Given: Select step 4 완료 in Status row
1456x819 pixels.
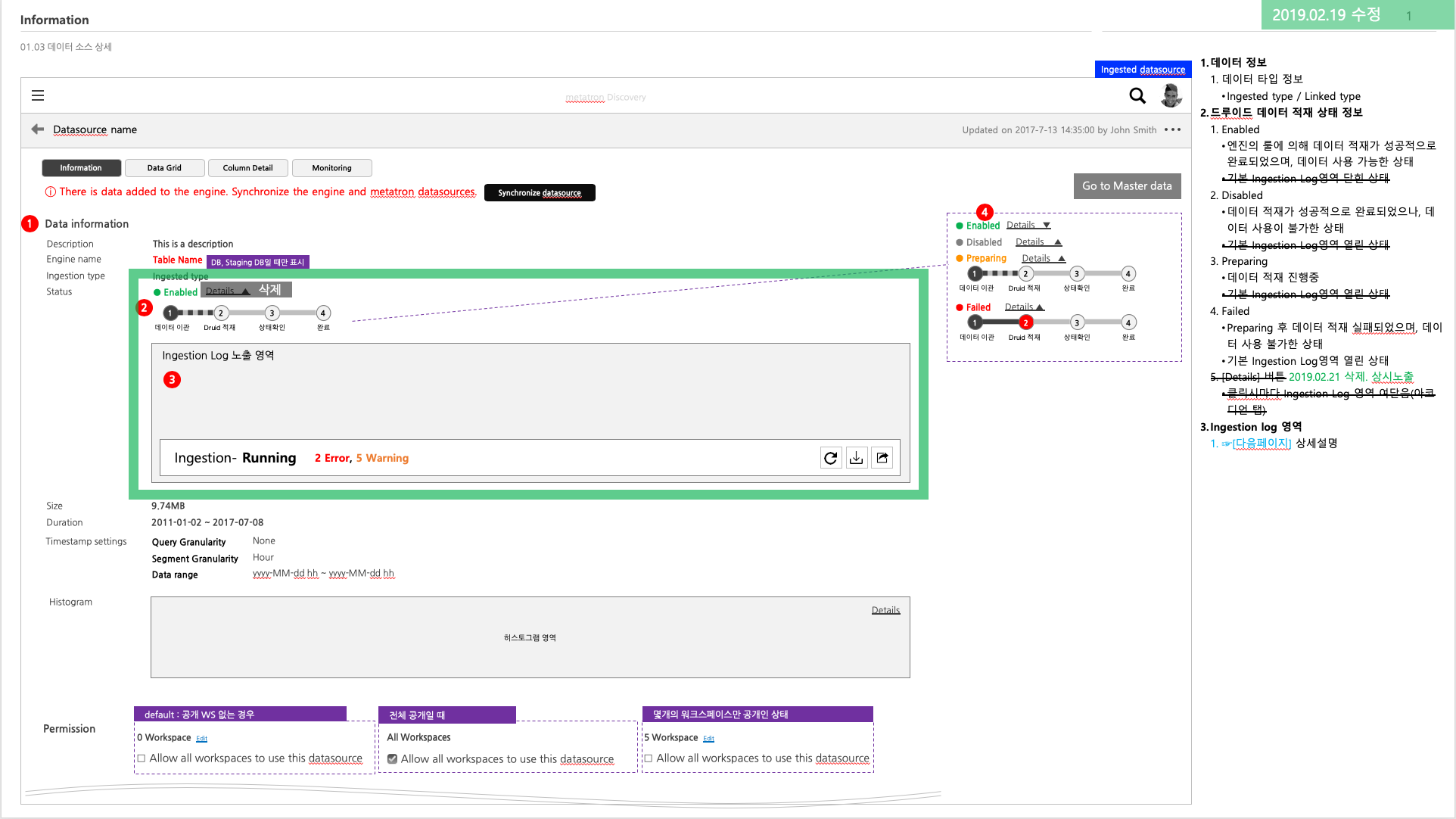Looking at the screenshot, I should pyautogui.click(x=323, y=313).
